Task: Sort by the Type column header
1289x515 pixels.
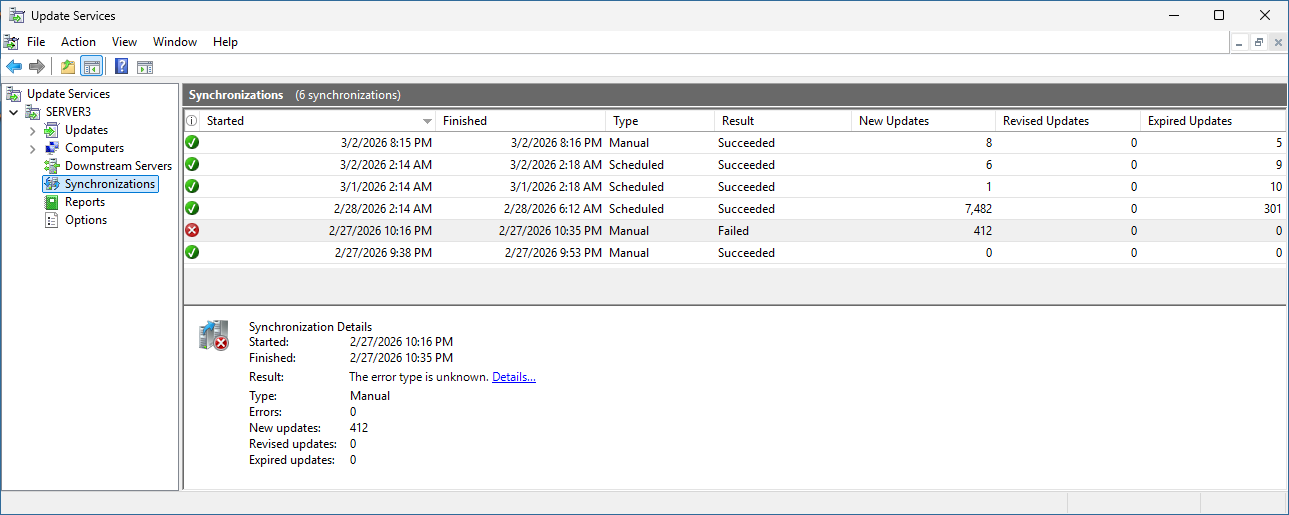Action: pyautogui.click(x=661, y=121)
